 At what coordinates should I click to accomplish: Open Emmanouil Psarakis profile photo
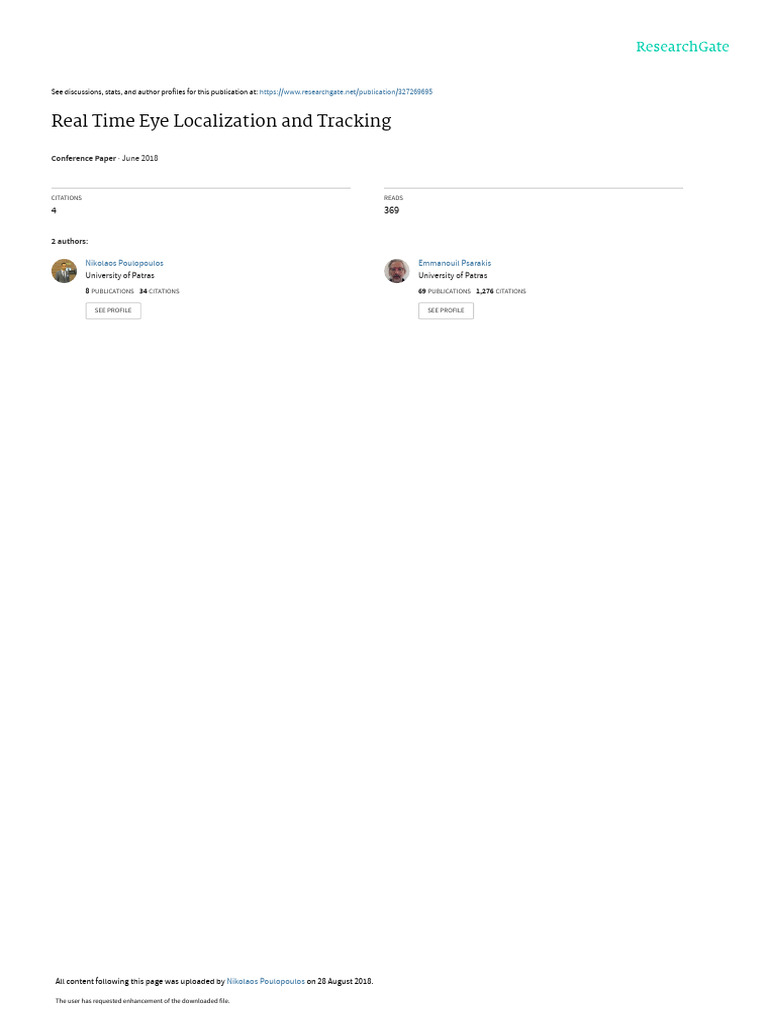click(x=396, y=271)
